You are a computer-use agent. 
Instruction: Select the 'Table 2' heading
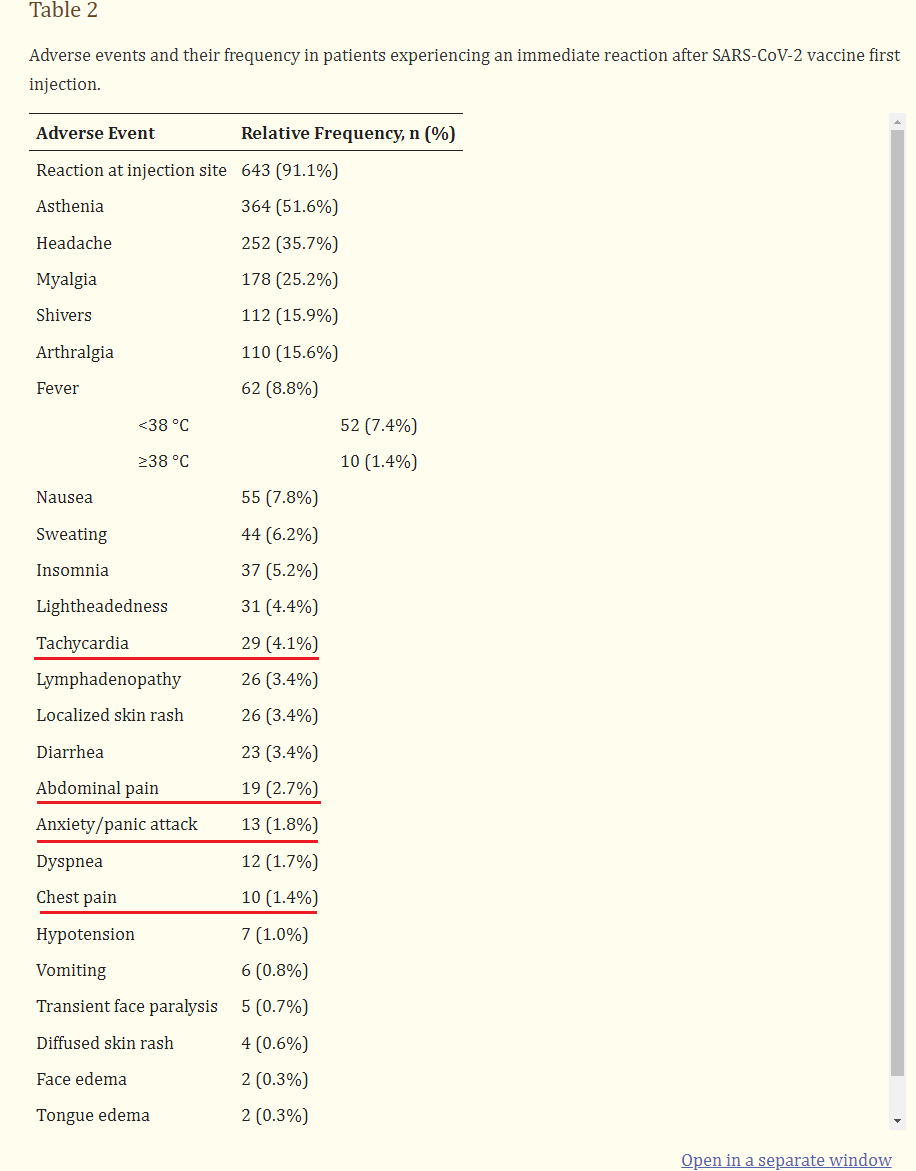[x=63, y=10]
